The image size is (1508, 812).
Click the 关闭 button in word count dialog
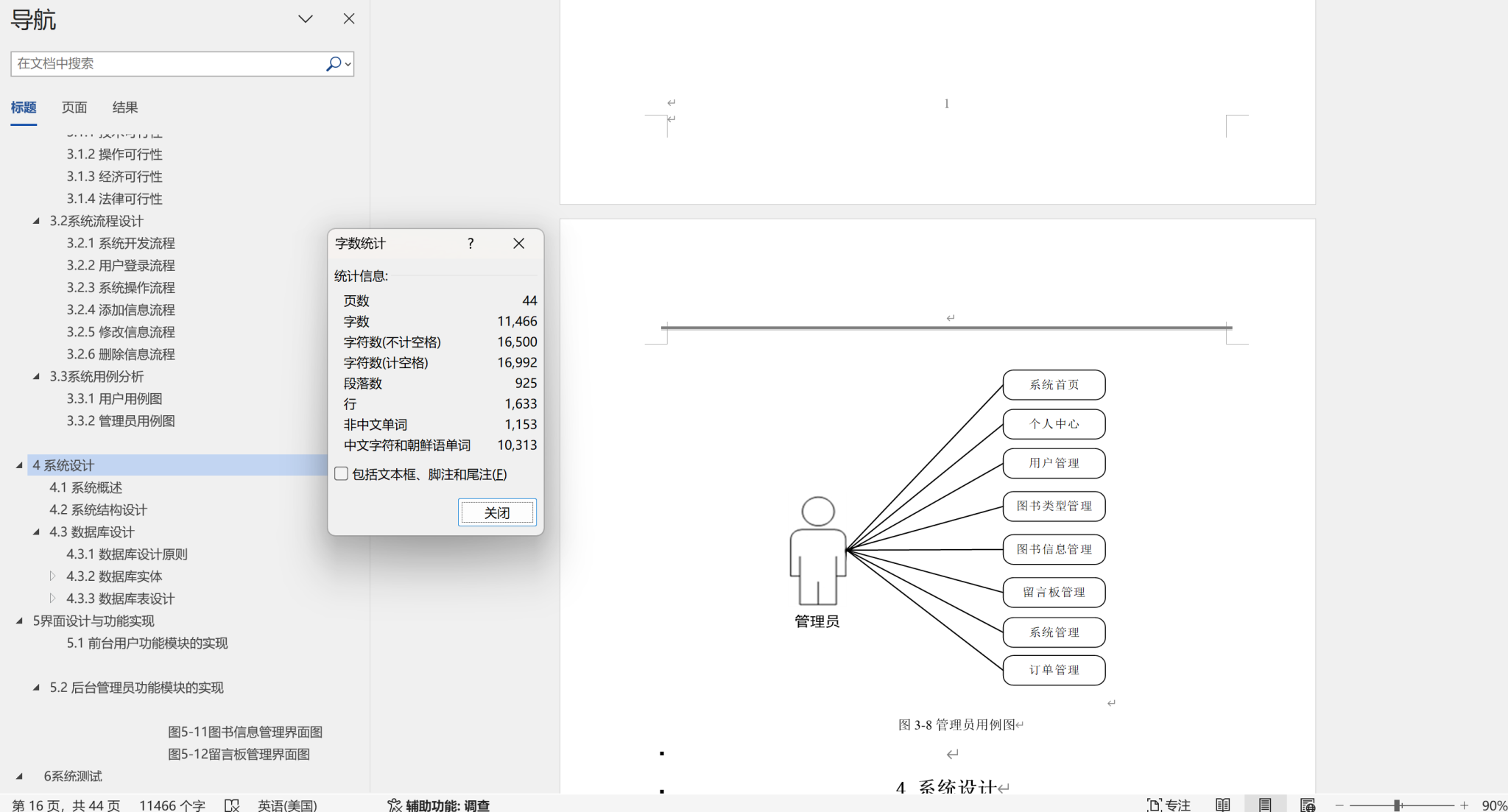click(x=497, y=512)
